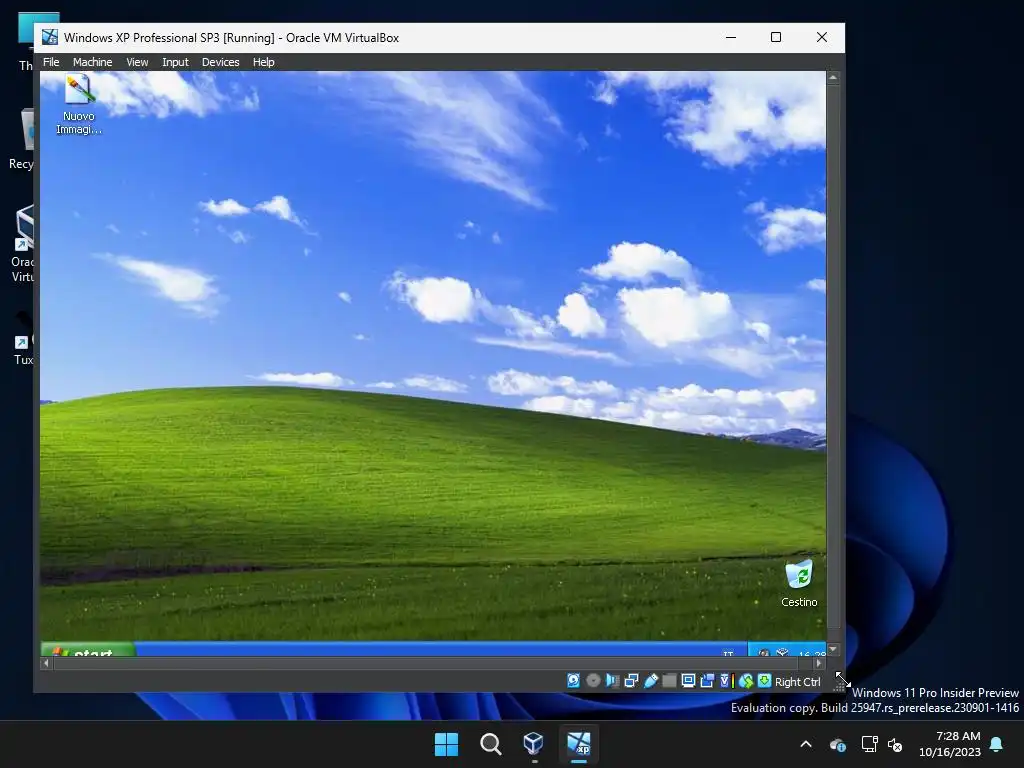The image size is (1024, 768).
Task: Open the Windows 11 Start menu
Action: (x=447, y=744)
